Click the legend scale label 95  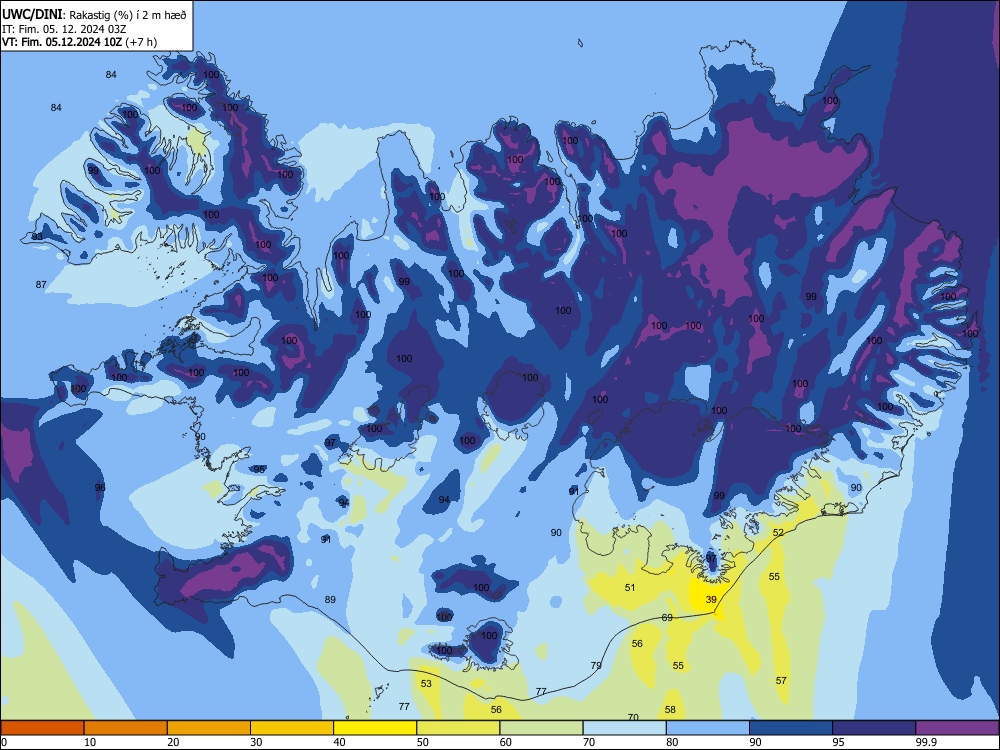[x=838, y=742]
